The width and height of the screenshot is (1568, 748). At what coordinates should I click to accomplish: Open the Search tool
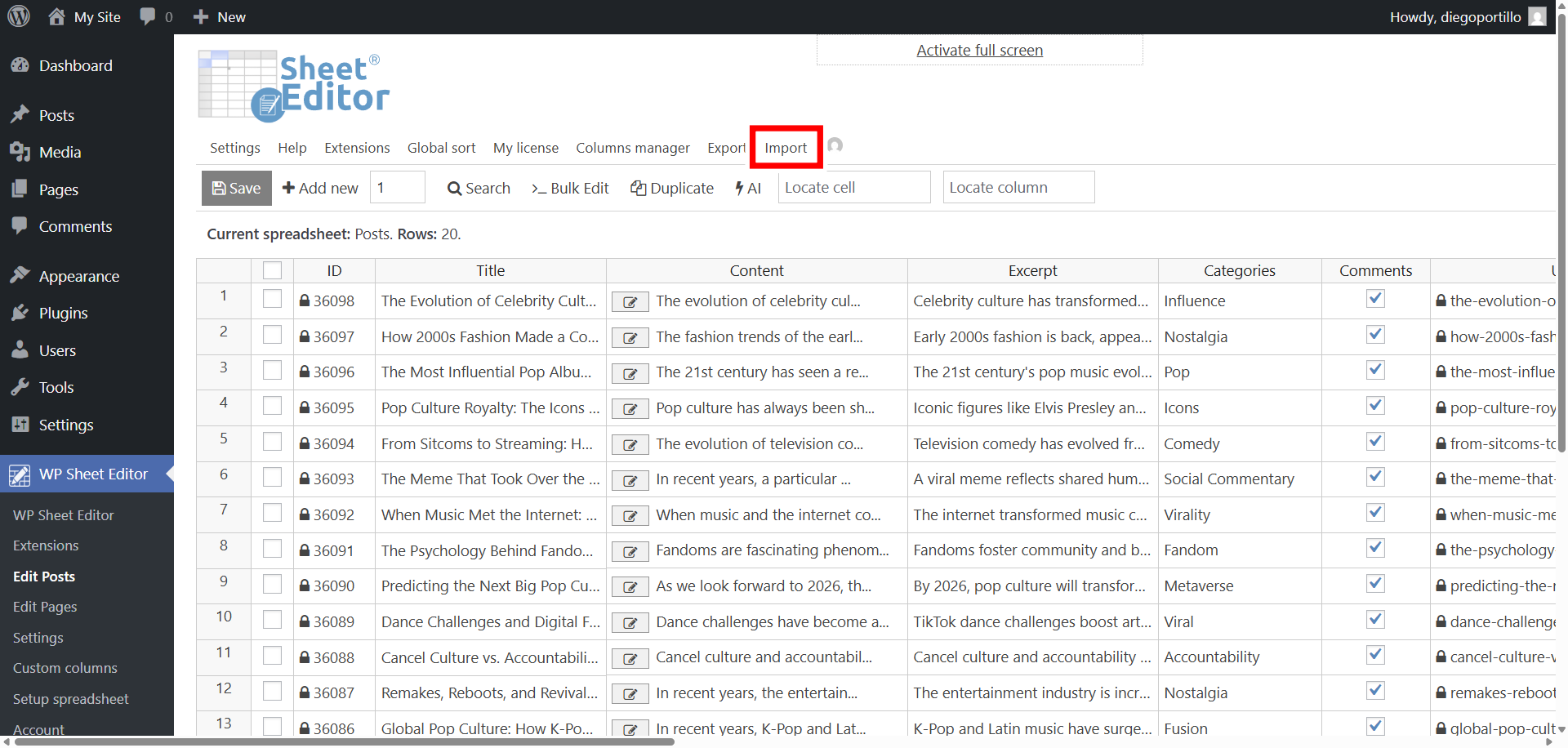click(479, 189)
